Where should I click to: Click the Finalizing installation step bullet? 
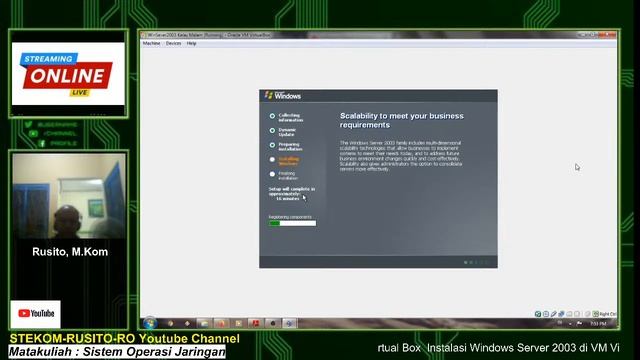coord(272,174)
